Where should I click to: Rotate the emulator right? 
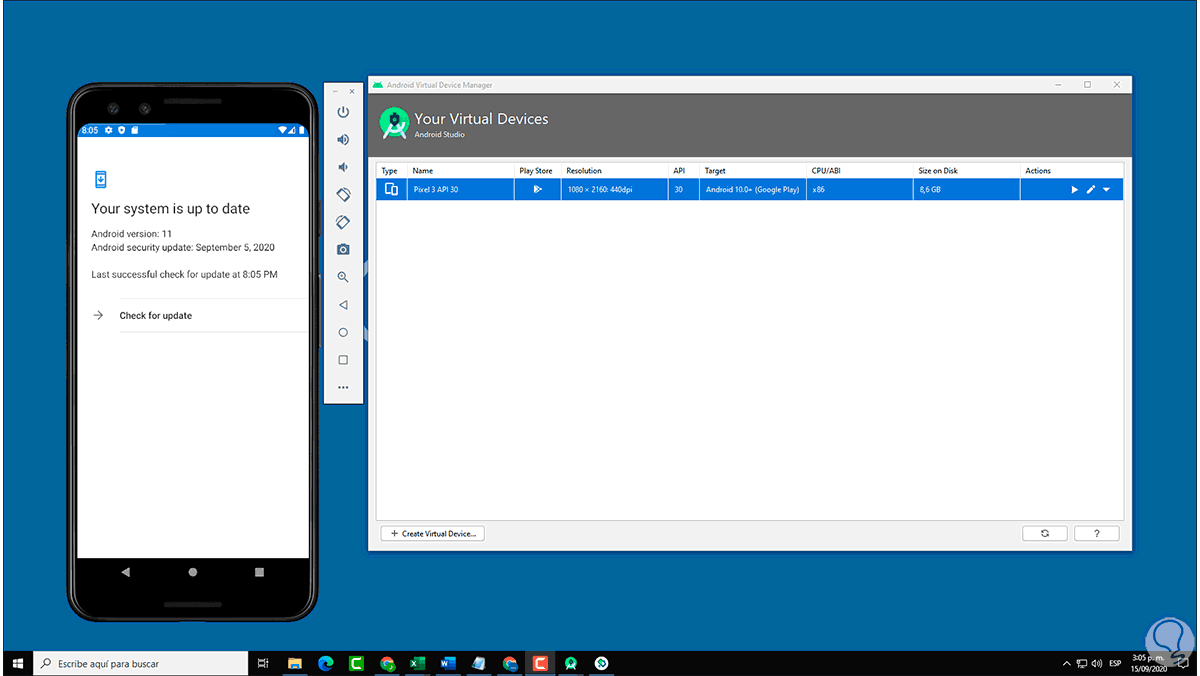point(343,222)
